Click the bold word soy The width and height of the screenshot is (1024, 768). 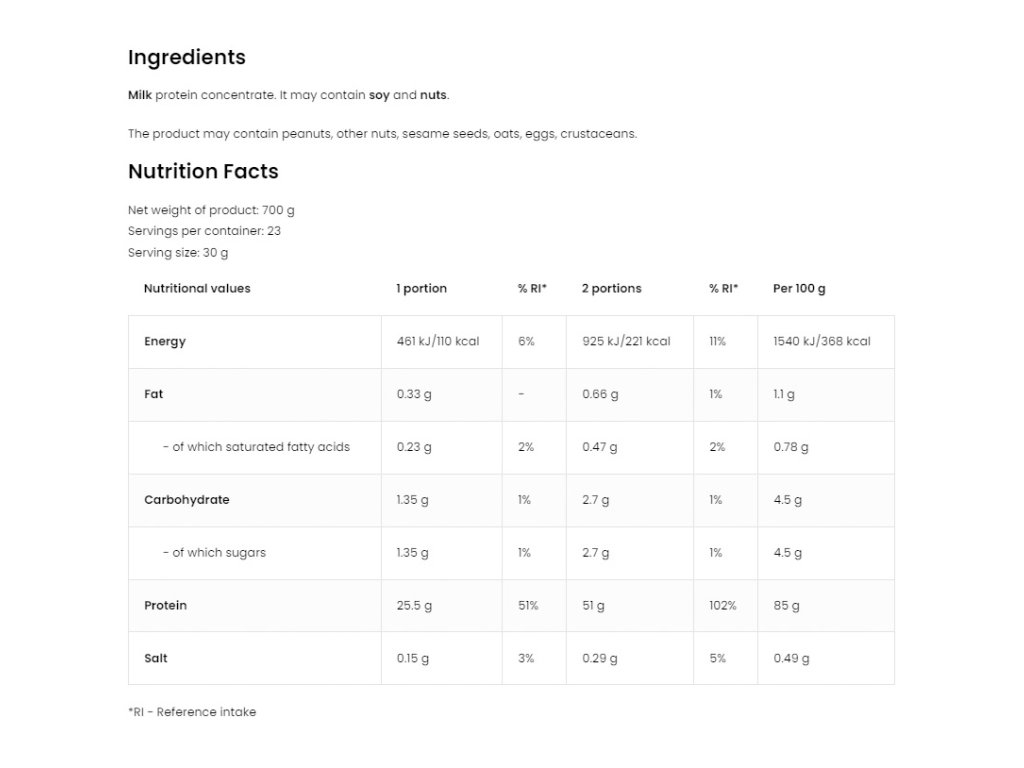pos(379,95)
